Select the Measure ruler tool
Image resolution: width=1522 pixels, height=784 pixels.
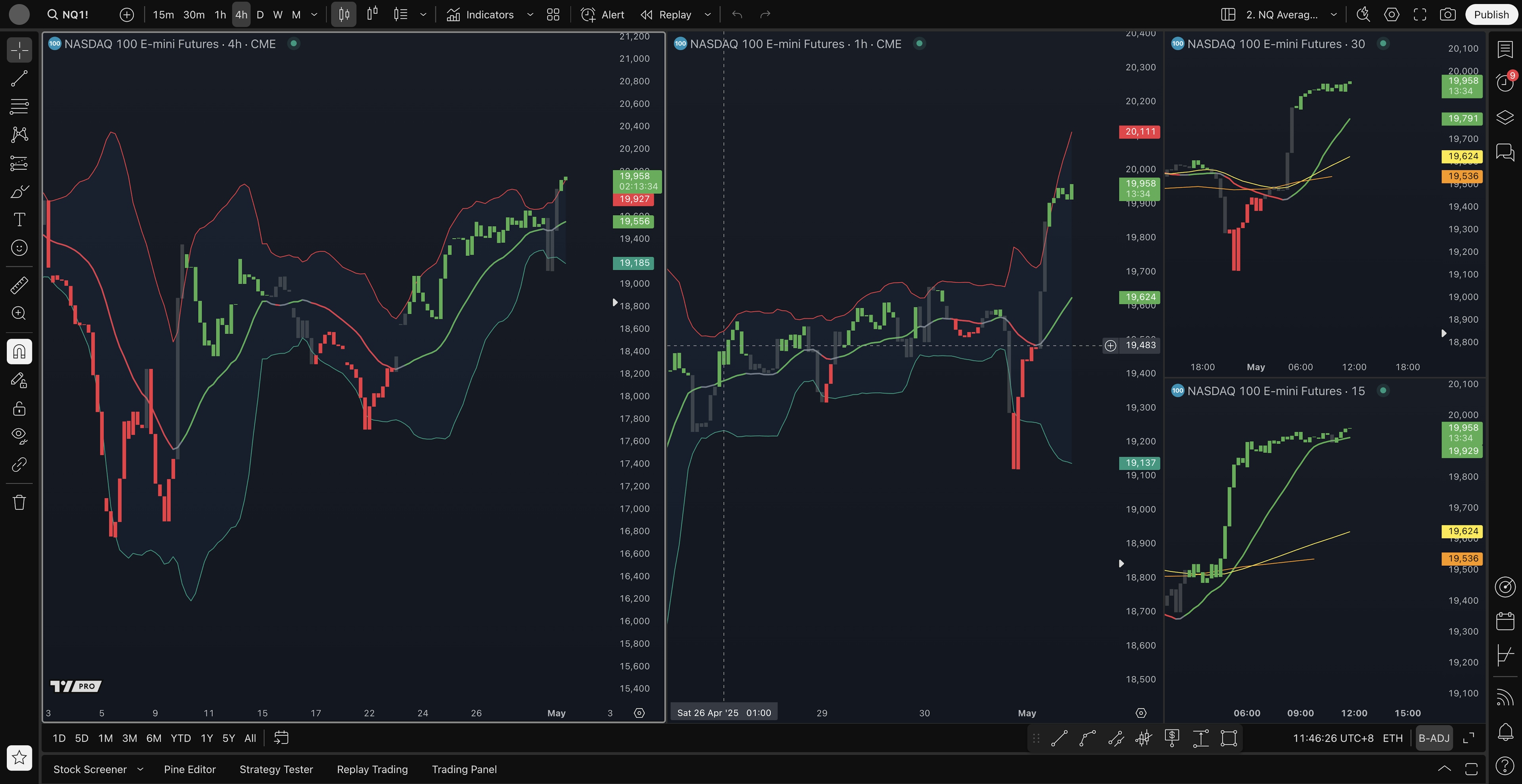pyautogui.click(x=19, y=285)
